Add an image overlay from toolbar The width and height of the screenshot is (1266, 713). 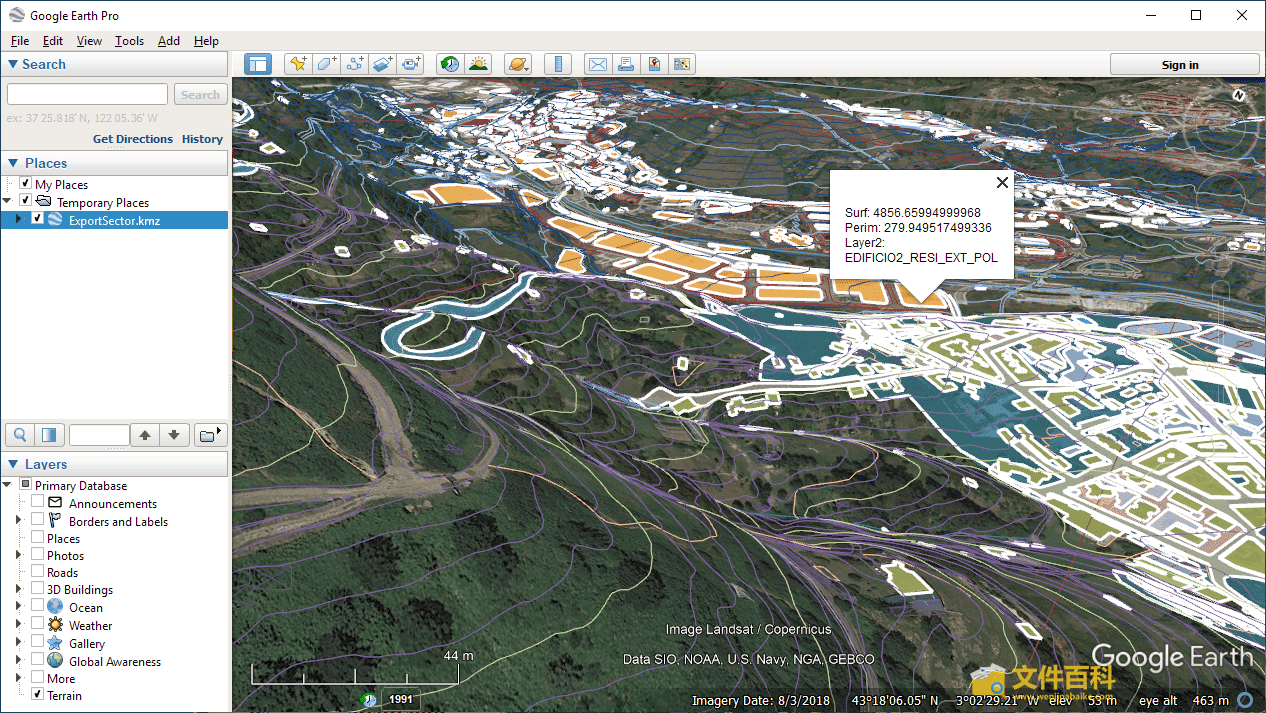(383, 64)
